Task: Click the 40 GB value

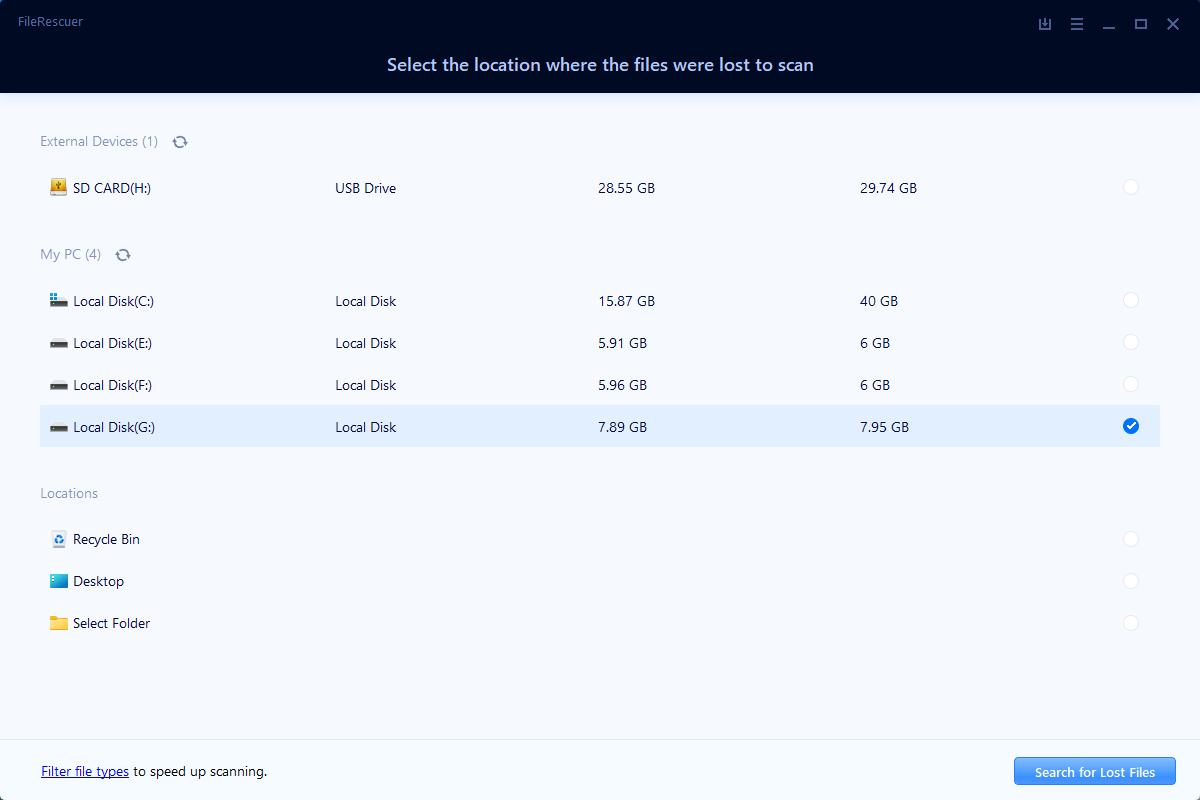Action: point(879,301)
